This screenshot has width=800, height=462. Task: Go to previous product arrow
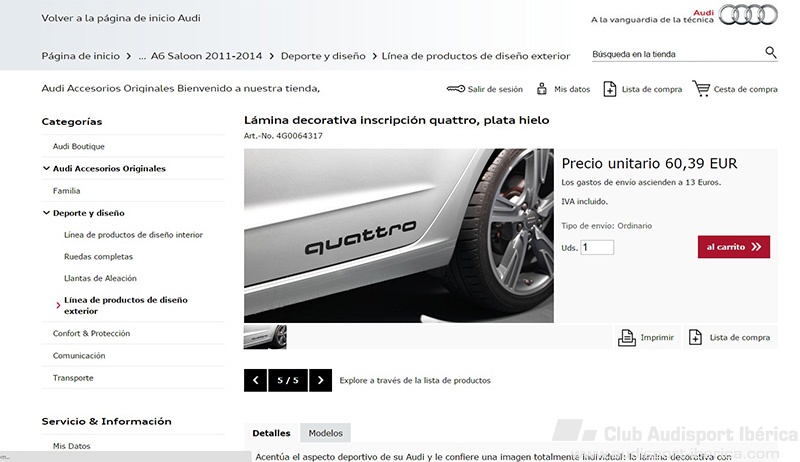255,380
